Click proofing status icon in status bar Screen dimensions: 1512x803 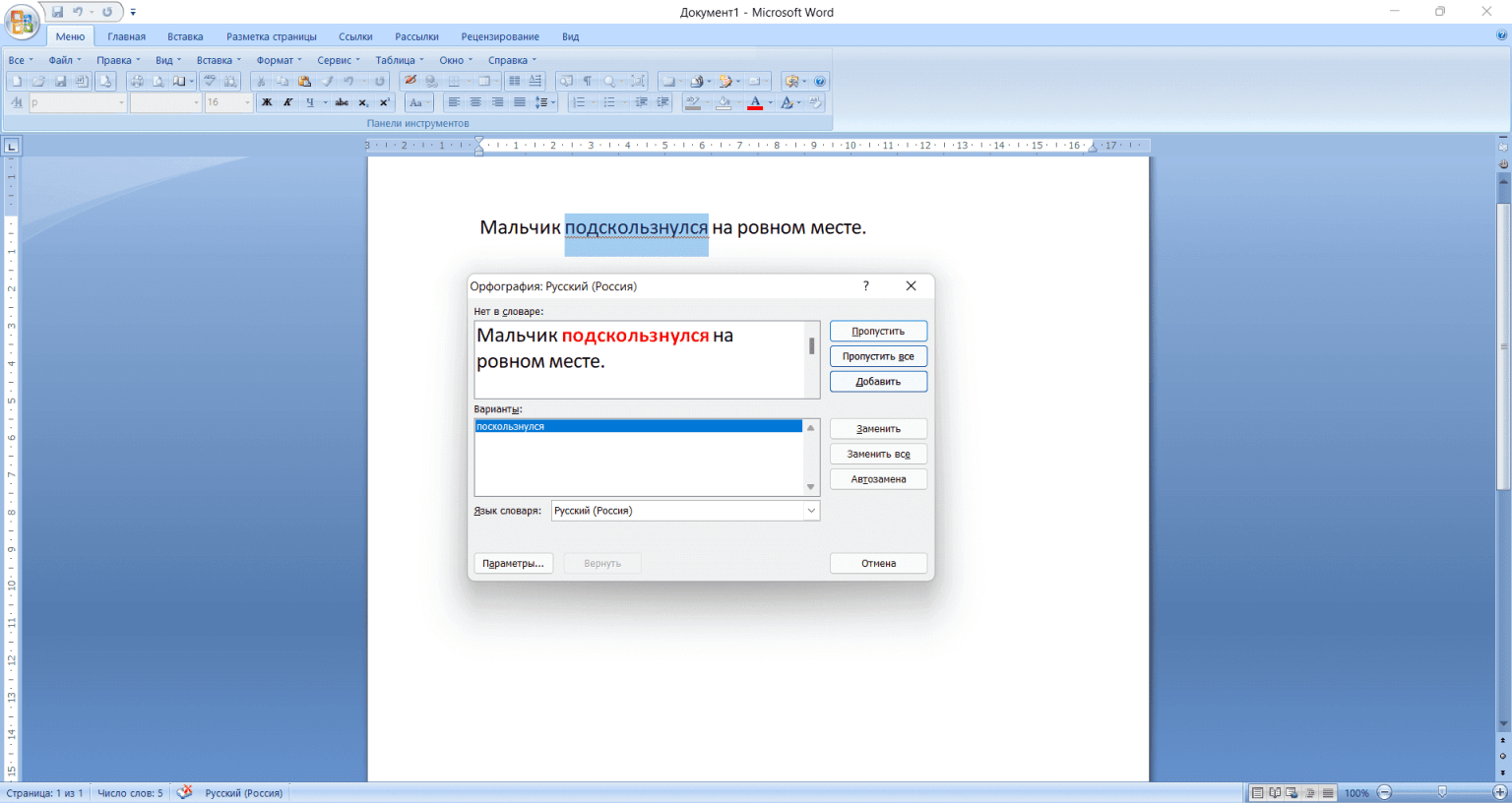click(x=184, y=792)
